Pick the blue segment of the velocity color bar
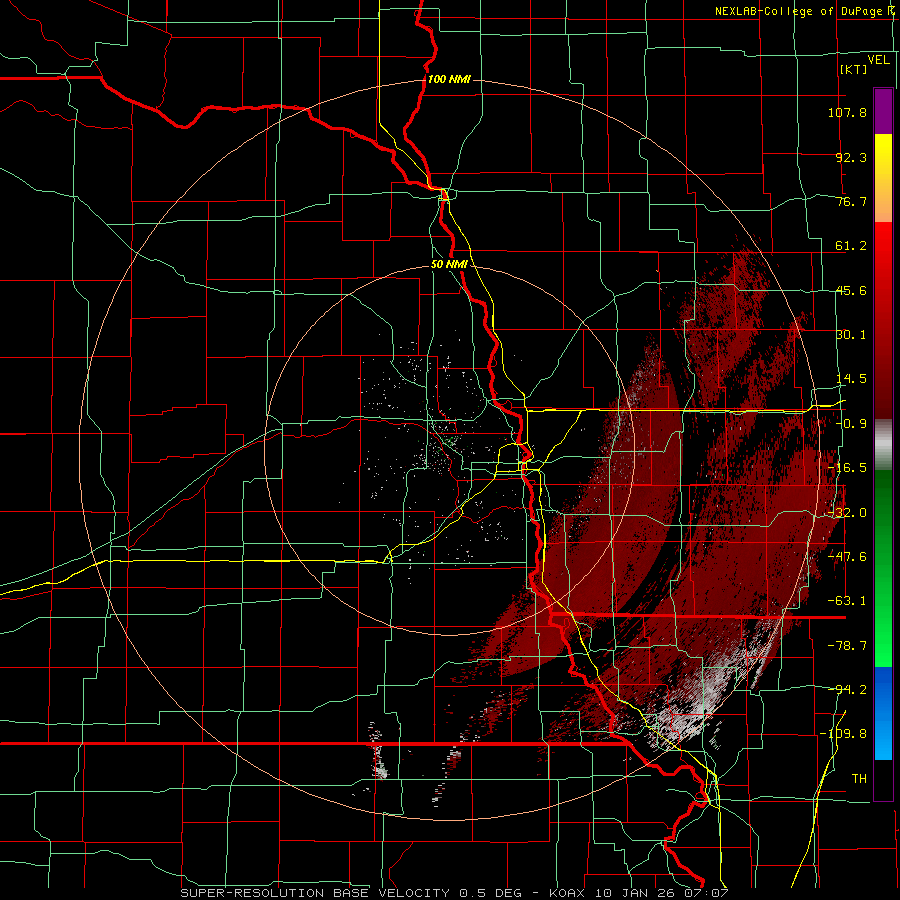Viewport: 900px width, 900px height. click(x=883, y=713)
